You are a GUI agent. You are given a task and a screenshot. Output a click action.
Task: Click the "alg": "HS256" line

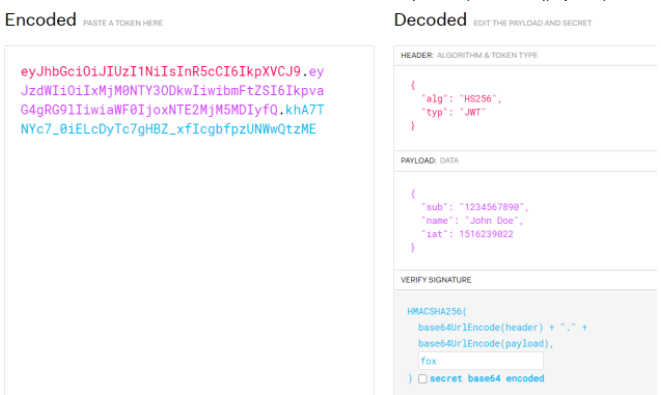point(461,99)
